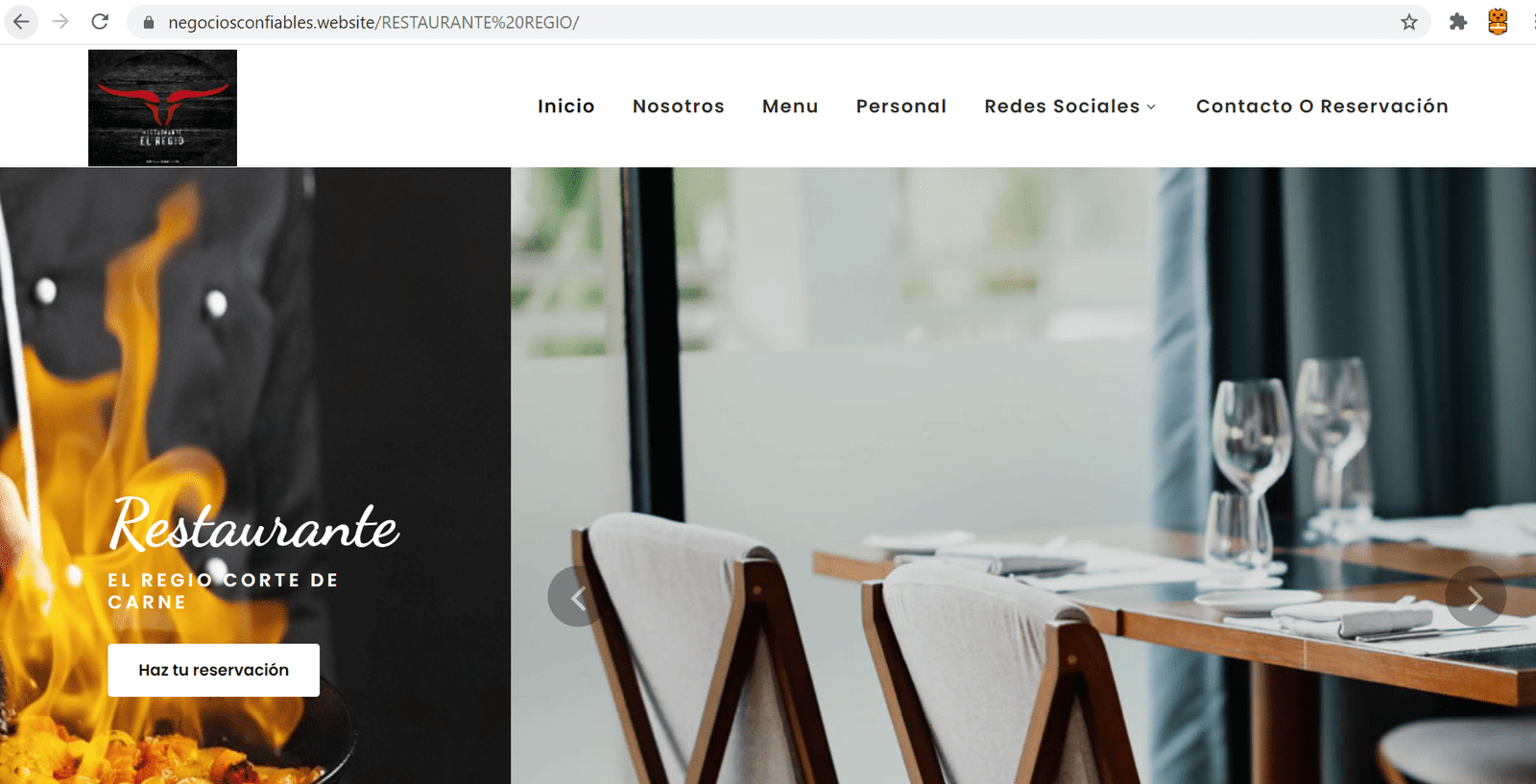The width and height of the screenshot is (1536, 784).
Task: Expand the Redes Sociales dropdown
Action: (1070, 107)
